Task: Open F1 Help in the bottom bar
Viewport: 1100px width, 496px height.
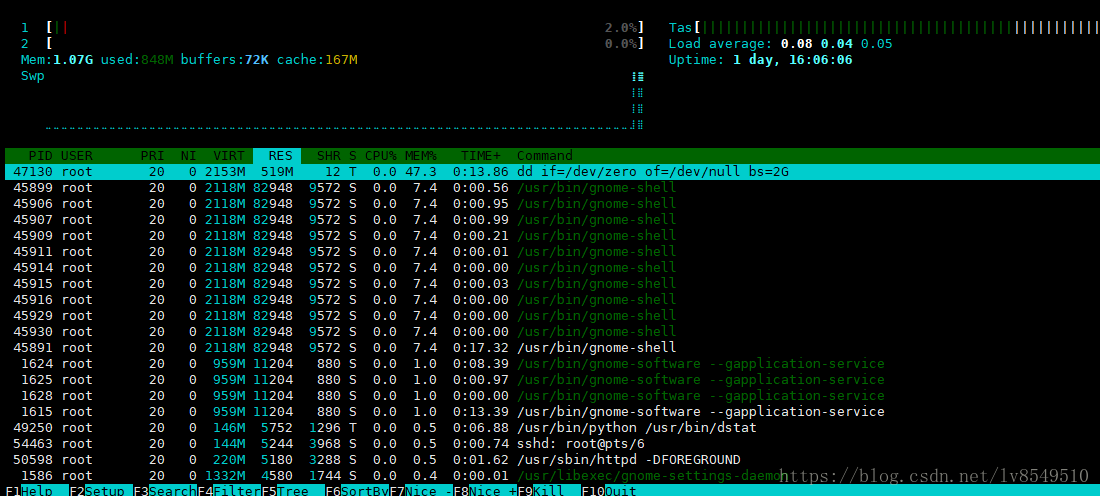Action: 36,490
